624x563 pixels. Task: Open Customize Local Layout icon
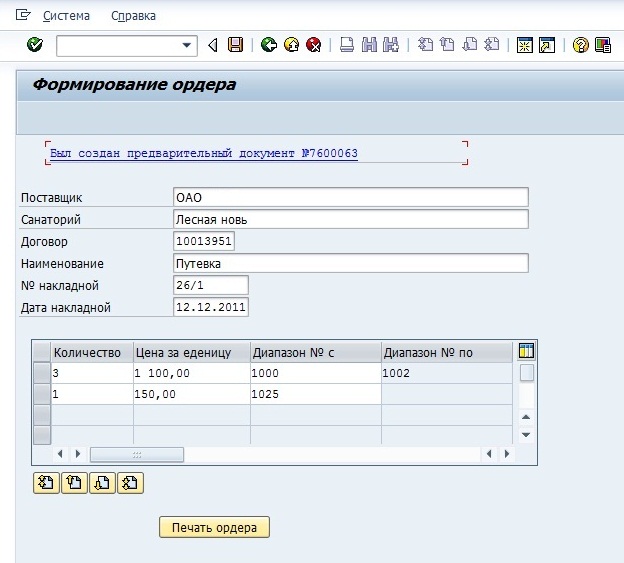pos(603,45)
